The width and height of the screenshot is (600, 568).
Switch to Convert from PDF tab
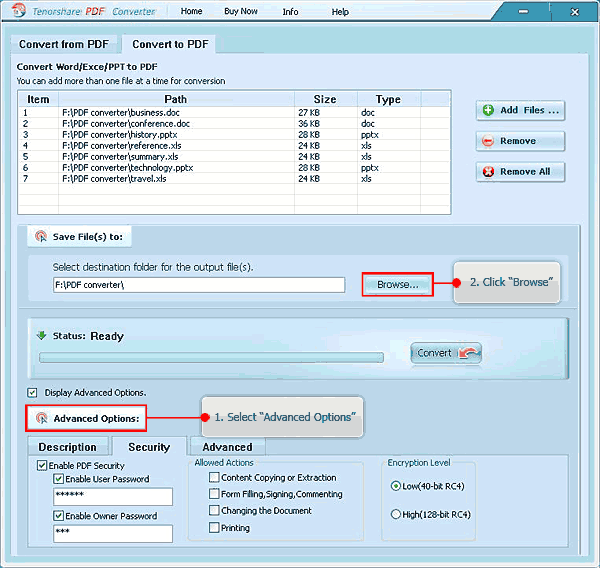tap(64, 44)
